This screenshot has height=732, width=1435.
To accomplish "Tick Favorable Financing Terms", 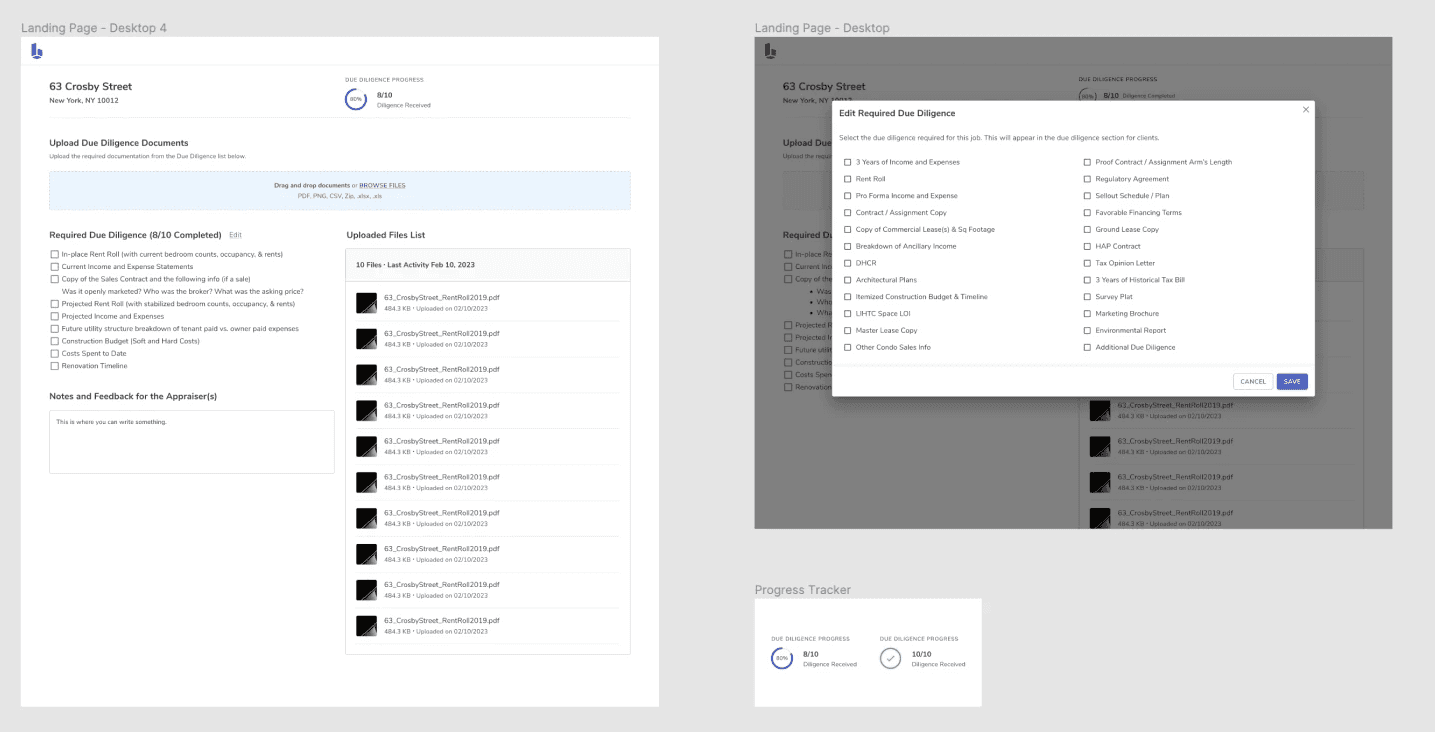I will pyautogui.click(x=1087, y=212).
